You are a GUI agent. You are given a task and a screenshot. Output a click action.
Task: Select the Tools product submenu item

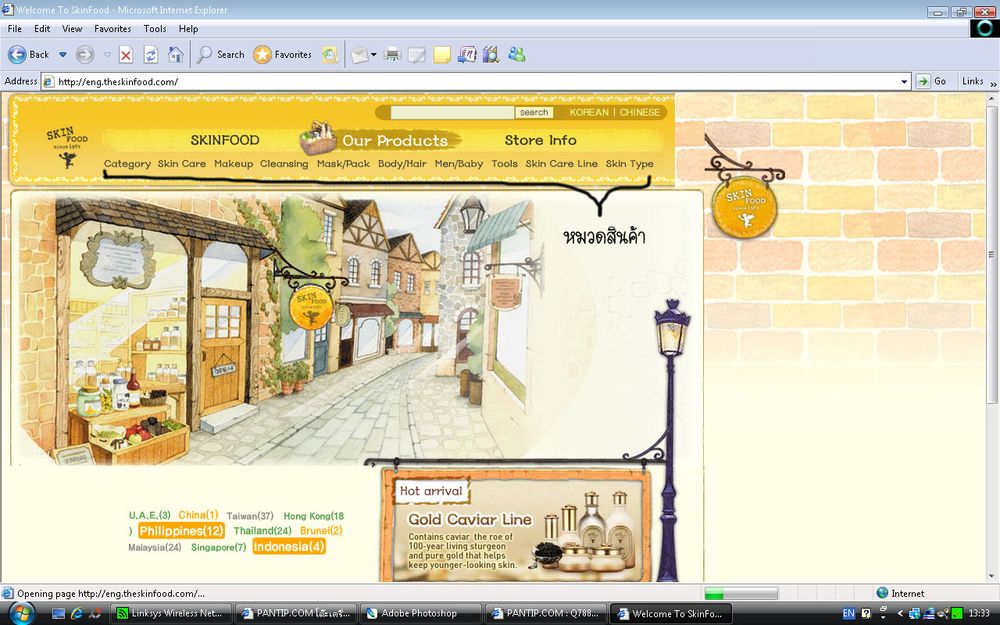tap(504, 164)
